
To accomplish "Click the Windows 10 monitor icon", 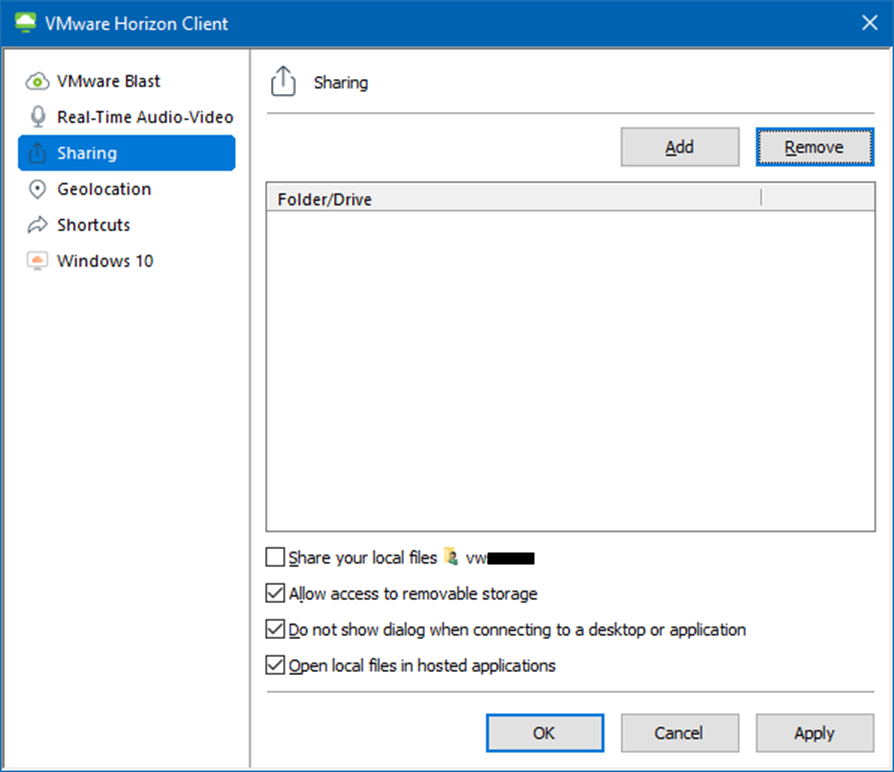I will point(37,261).
